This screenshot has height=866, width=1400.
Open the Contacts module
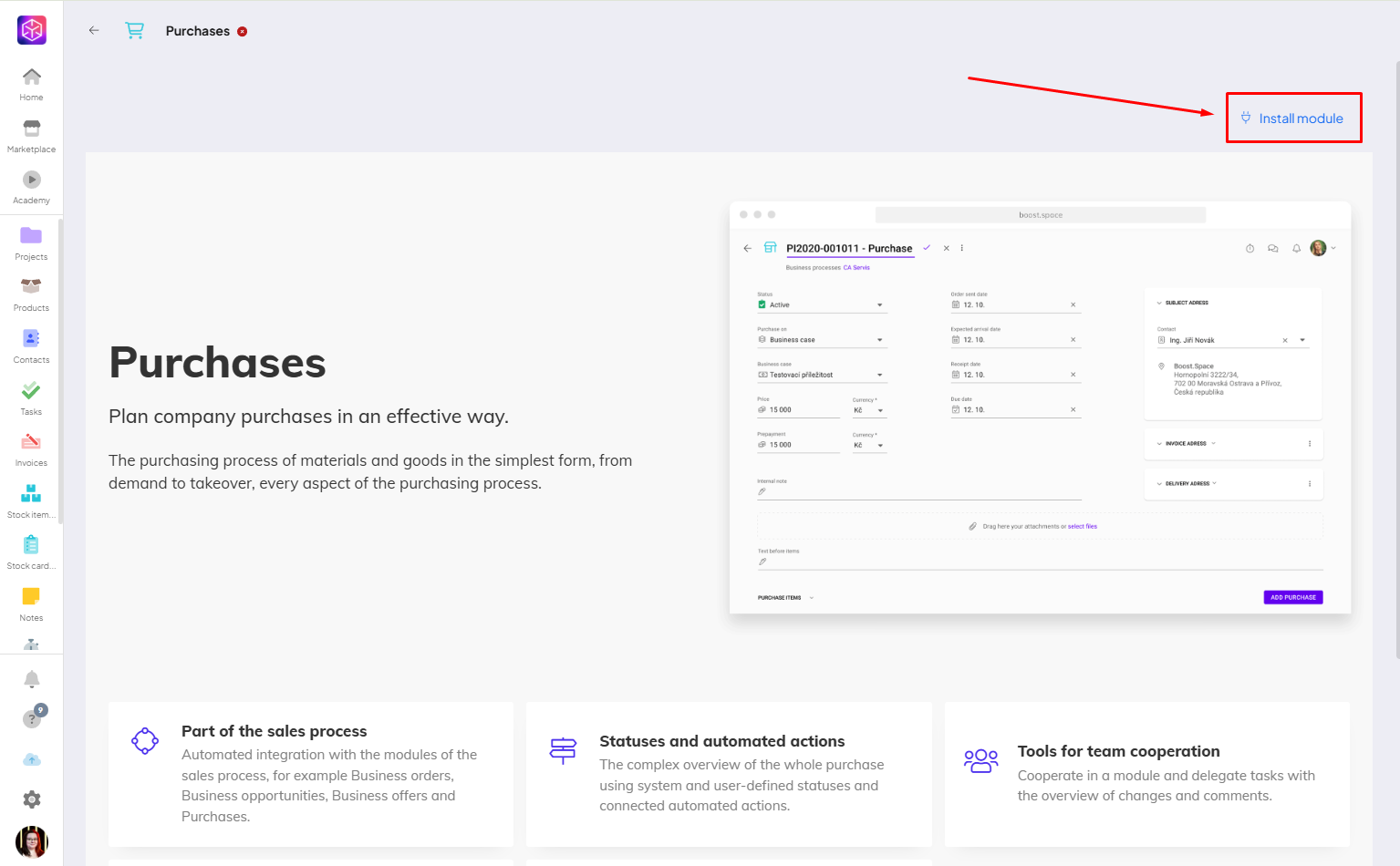[31, 345]
